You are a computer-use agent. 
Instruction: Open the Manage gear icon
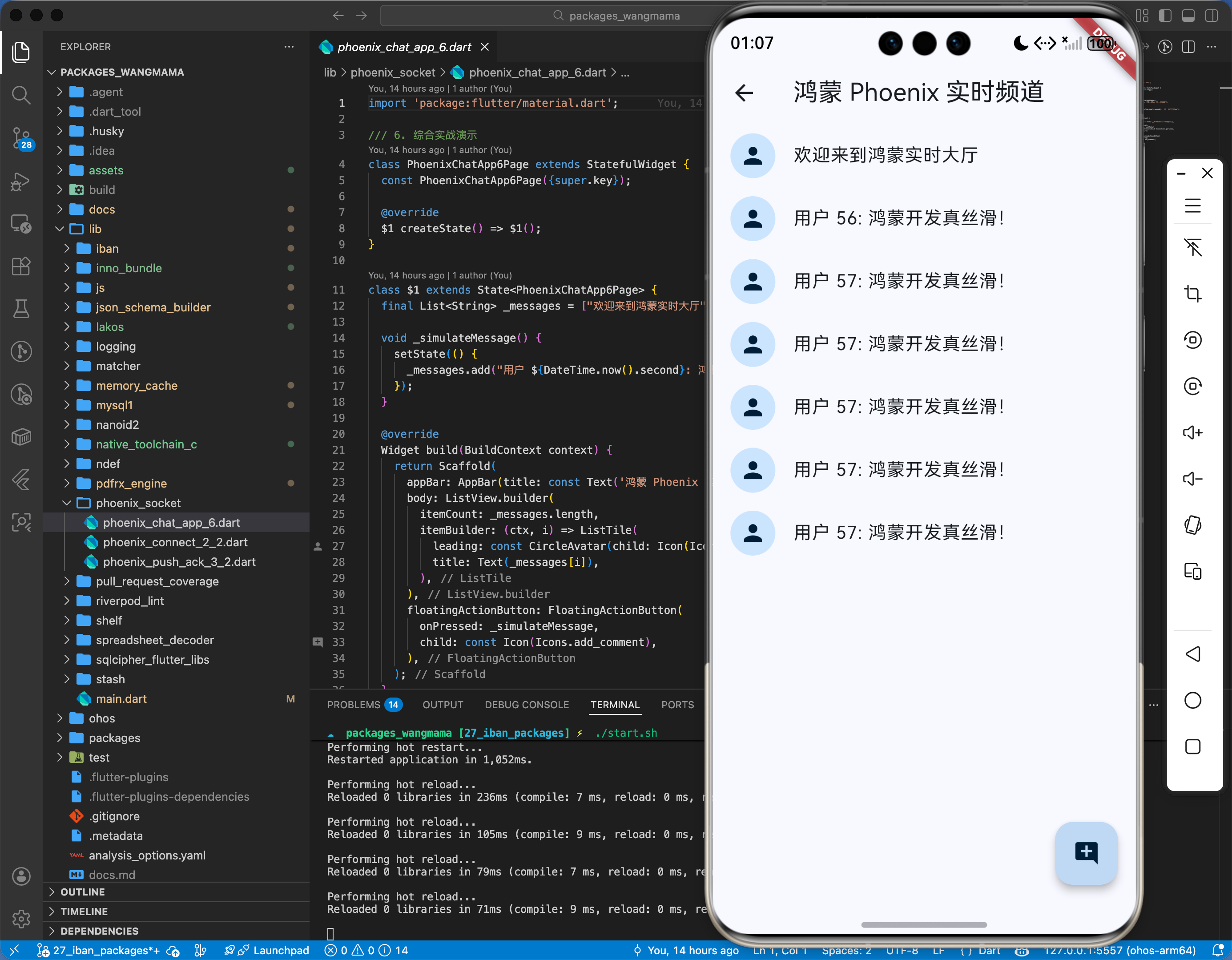[x=21, y=919]
